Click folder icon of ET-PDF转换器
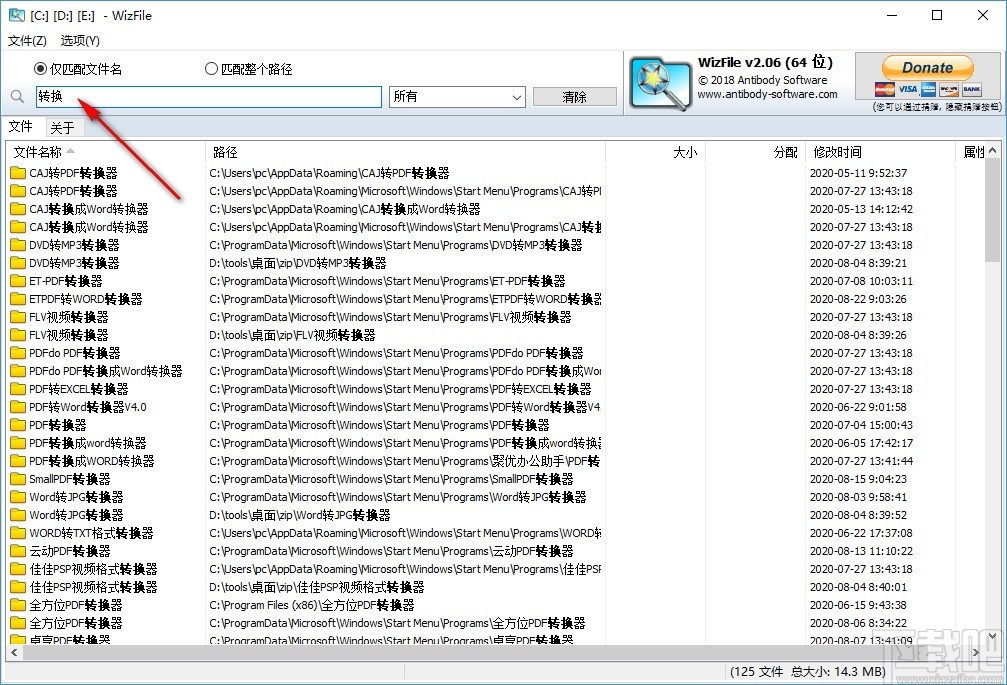Image resolution: width=1007 pixels, height=685 pixels. pos(18,281)
